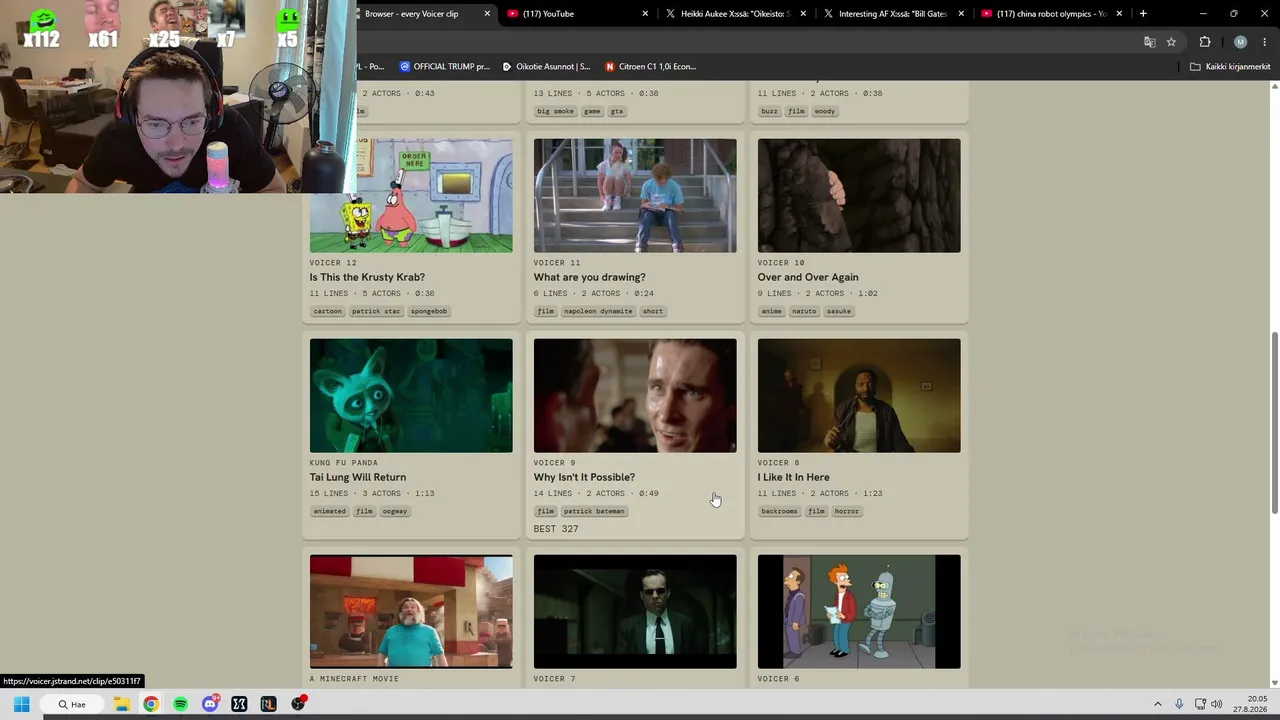
Task: Open the translate page icon in the address bar
Action: tap(1150, 42)
